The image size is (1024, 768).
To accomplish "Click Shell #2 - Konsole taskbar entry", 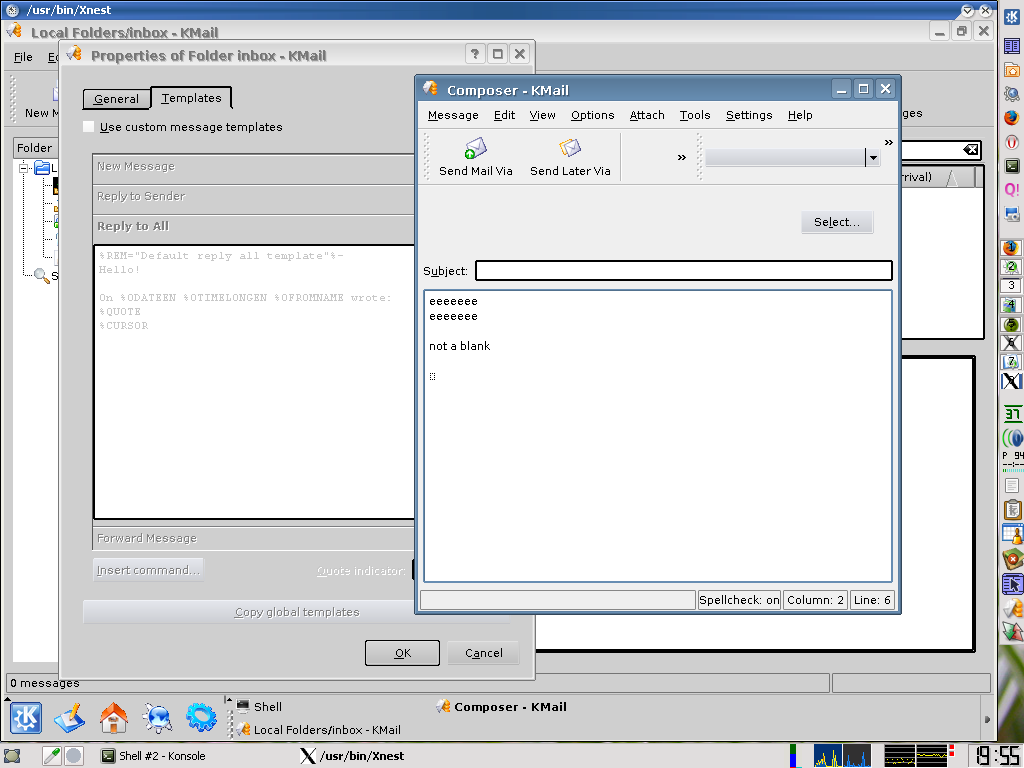I will (x=153, y=756).
